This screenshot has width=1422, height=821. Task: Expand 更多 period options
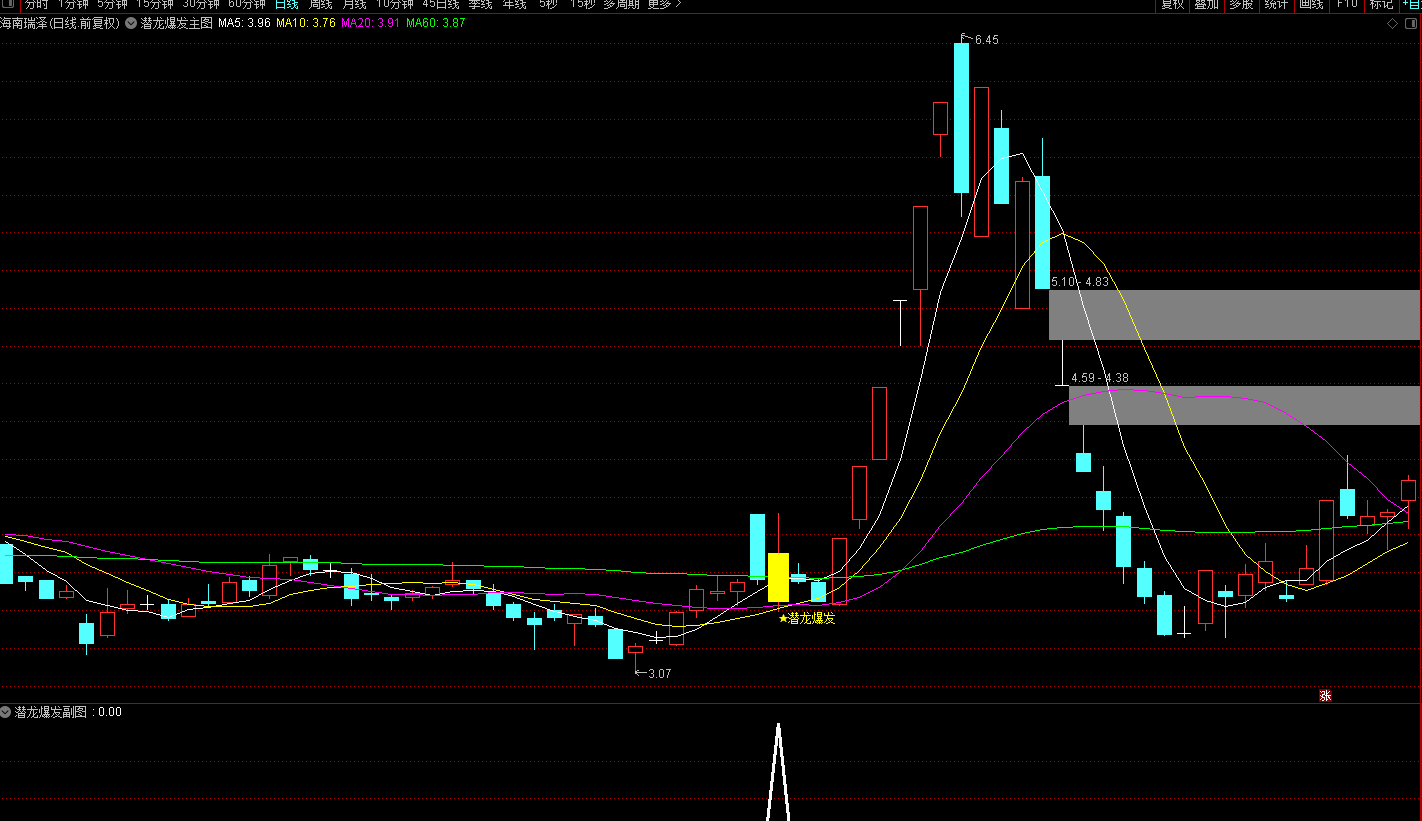664,4
